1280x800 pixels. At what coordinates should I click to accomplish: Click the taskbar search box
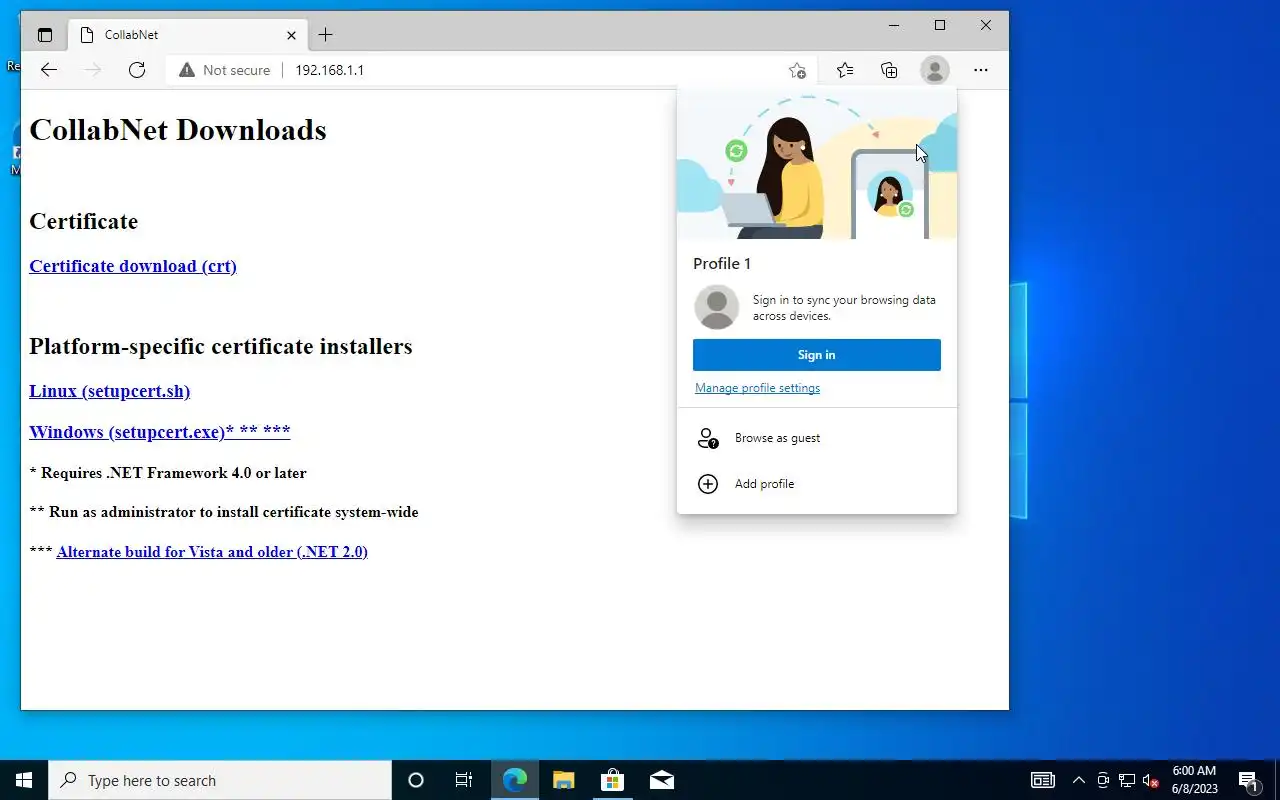220,780
